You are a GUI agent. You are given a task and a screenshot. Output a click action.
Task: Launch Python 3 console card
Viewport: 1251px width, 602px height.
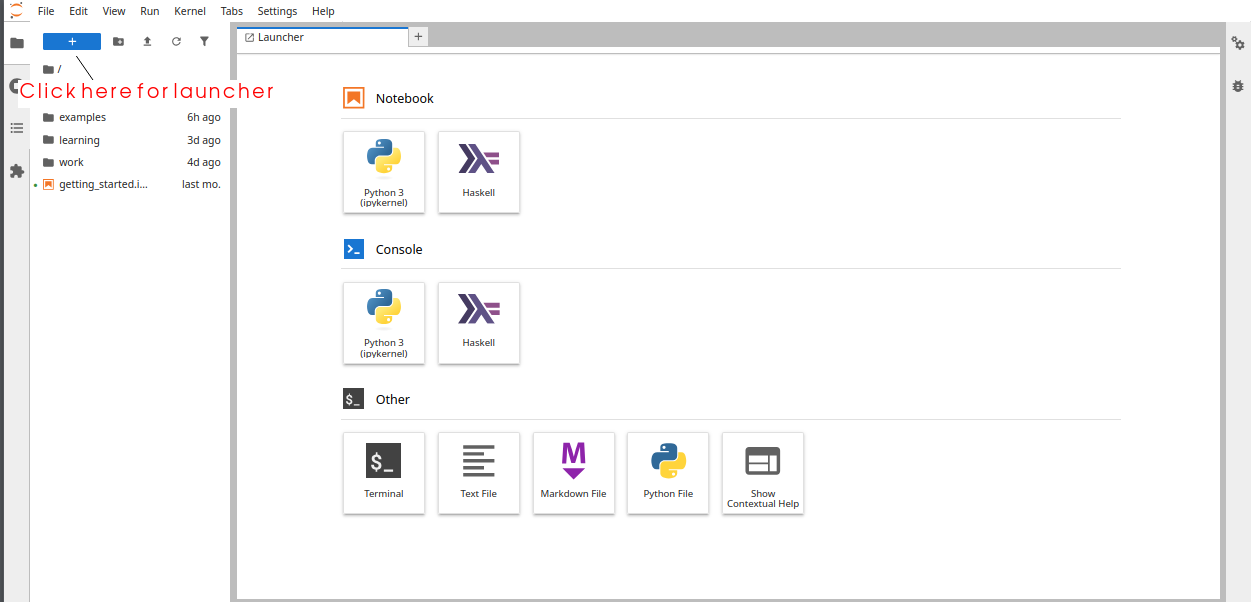pyautogui.click(x=384, y=323)
